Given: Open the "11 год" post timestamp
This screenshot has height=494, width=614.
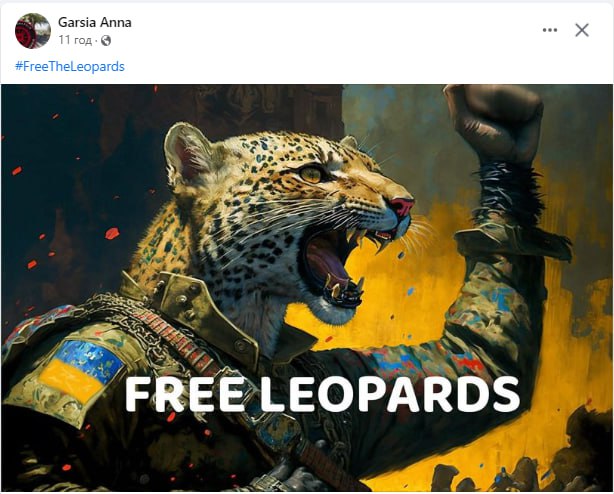Looking at the screenshot, I should click(x=75, y=40).
